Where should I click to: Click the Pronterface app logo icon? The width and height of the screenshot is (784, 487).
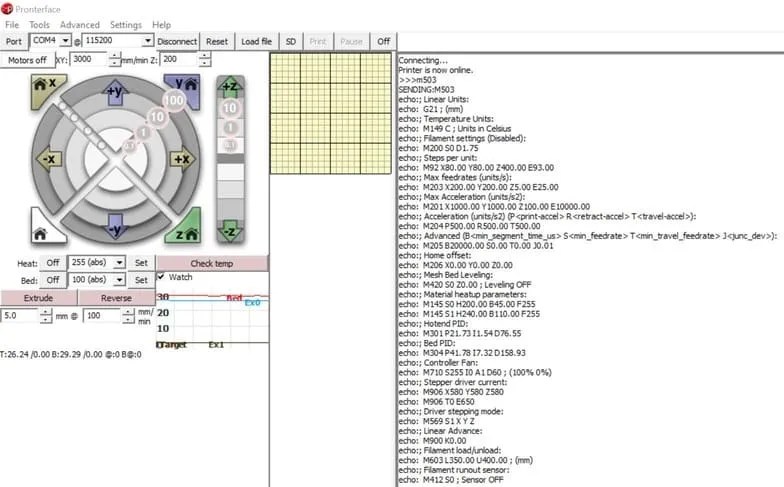[x=7, y=8]
